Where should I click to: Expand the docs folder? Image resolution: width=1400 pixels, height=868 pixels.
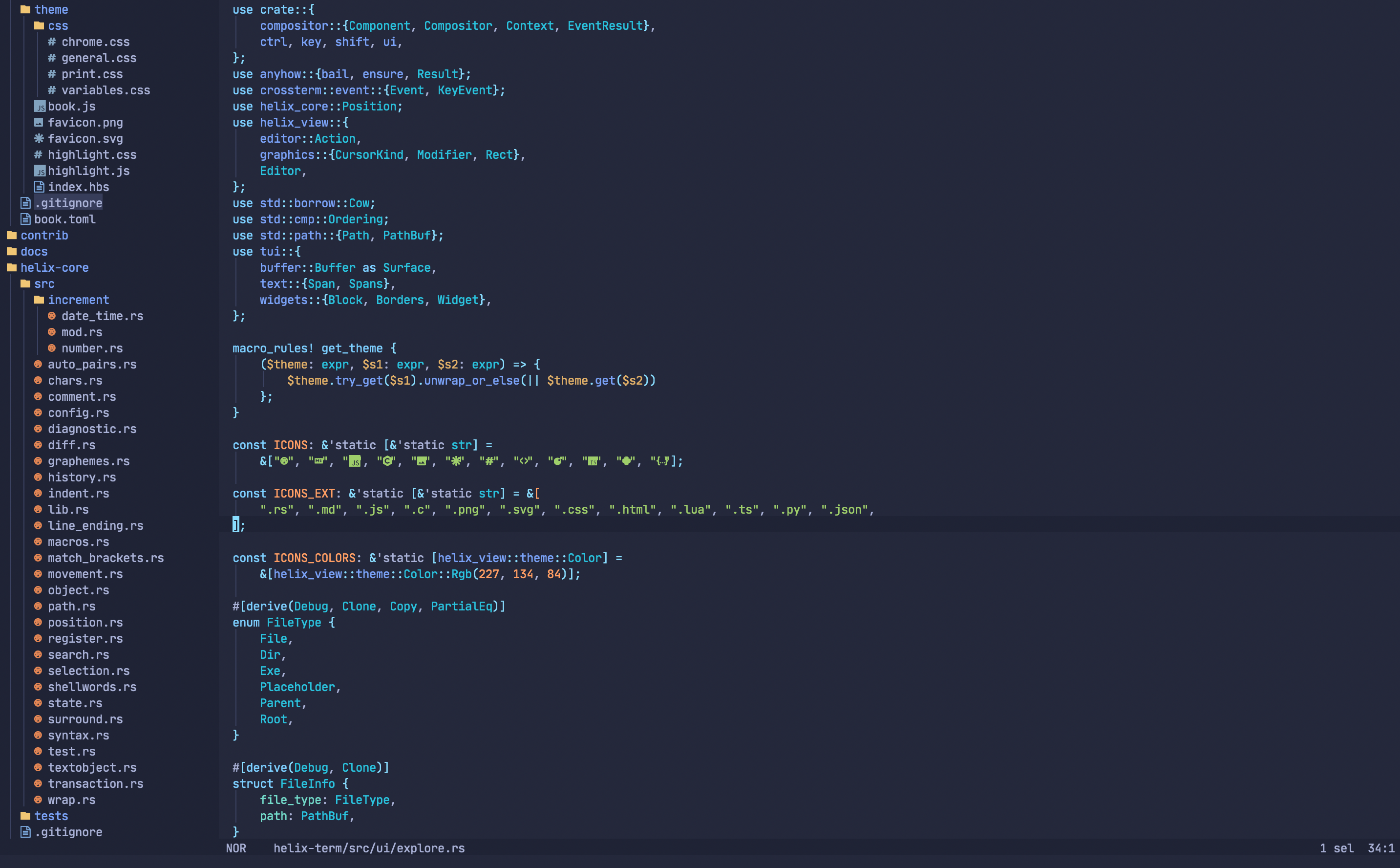pyautogui.click(x=34, y=251)
